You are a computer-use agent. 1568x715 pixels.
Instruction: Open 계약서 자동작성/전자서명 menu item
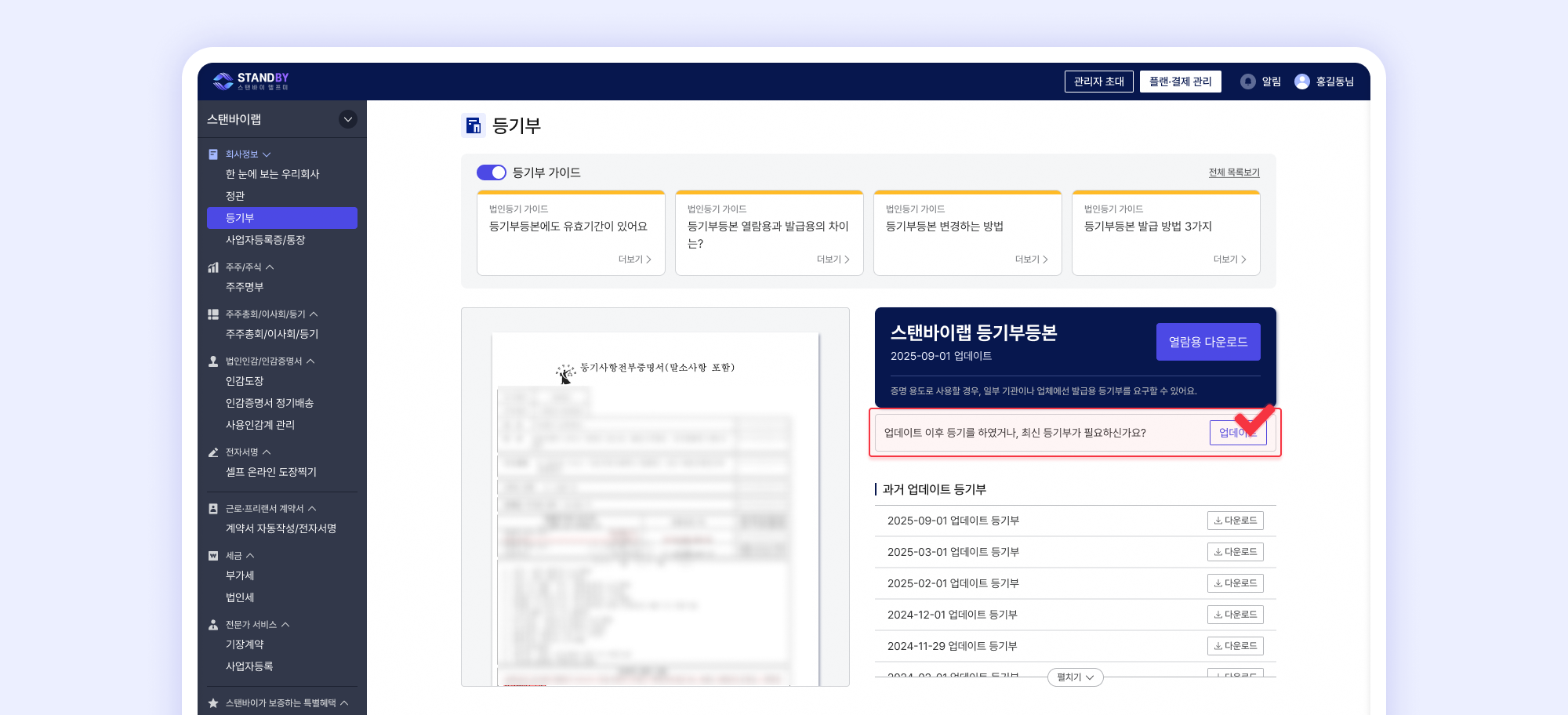coord(282,528)
